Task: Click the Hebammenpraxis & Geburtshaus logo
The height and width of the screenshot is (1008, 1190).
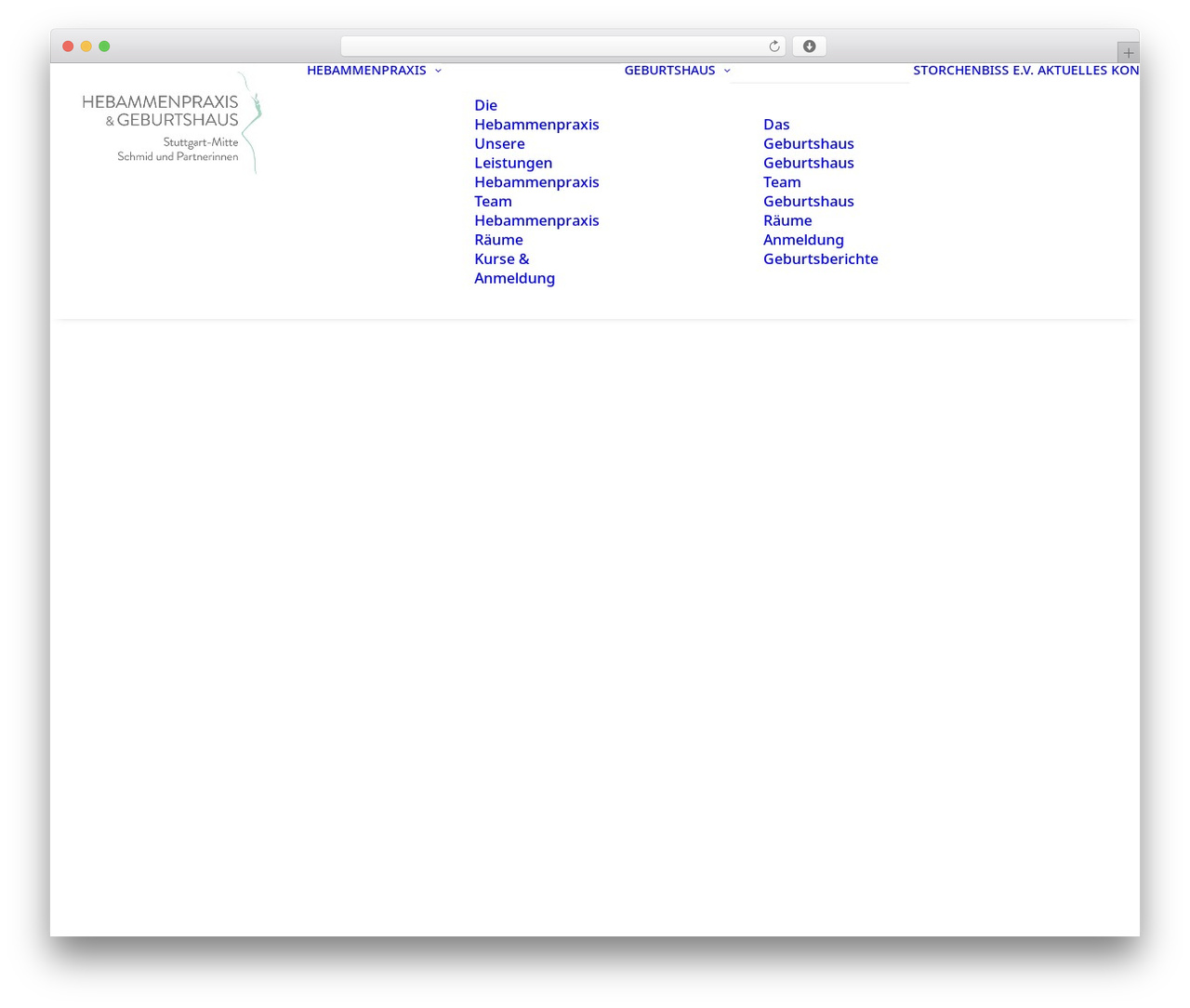Action: point(172,123)
